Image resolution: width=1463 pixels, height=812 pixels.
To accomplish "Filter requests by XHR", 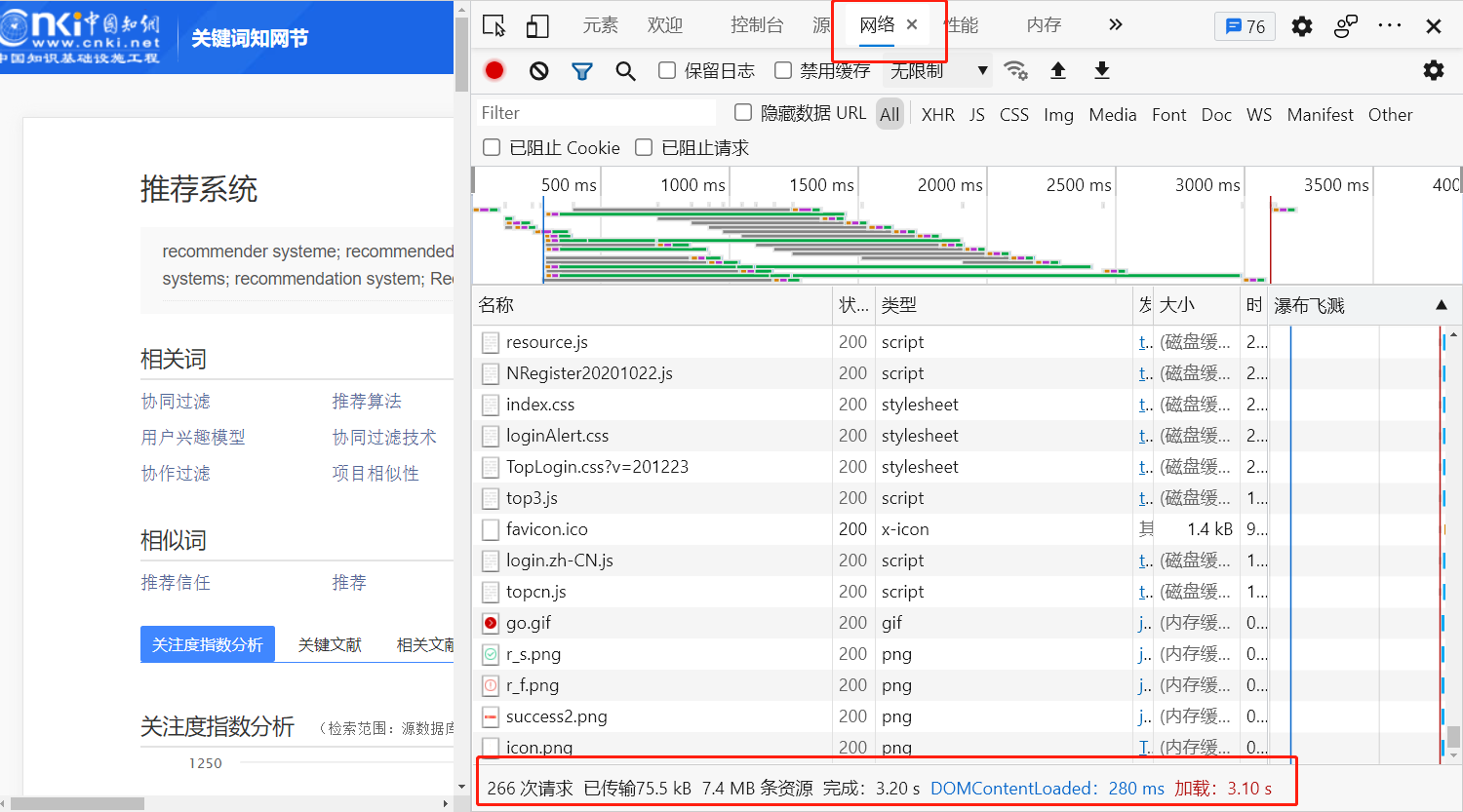I will pos(937,114).
